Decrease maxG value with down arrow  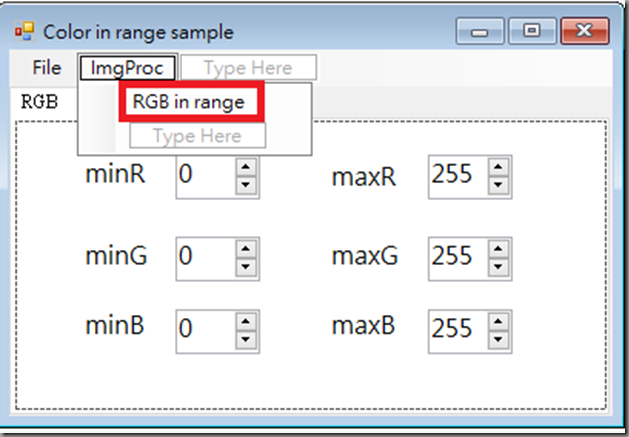pos(499,268)
